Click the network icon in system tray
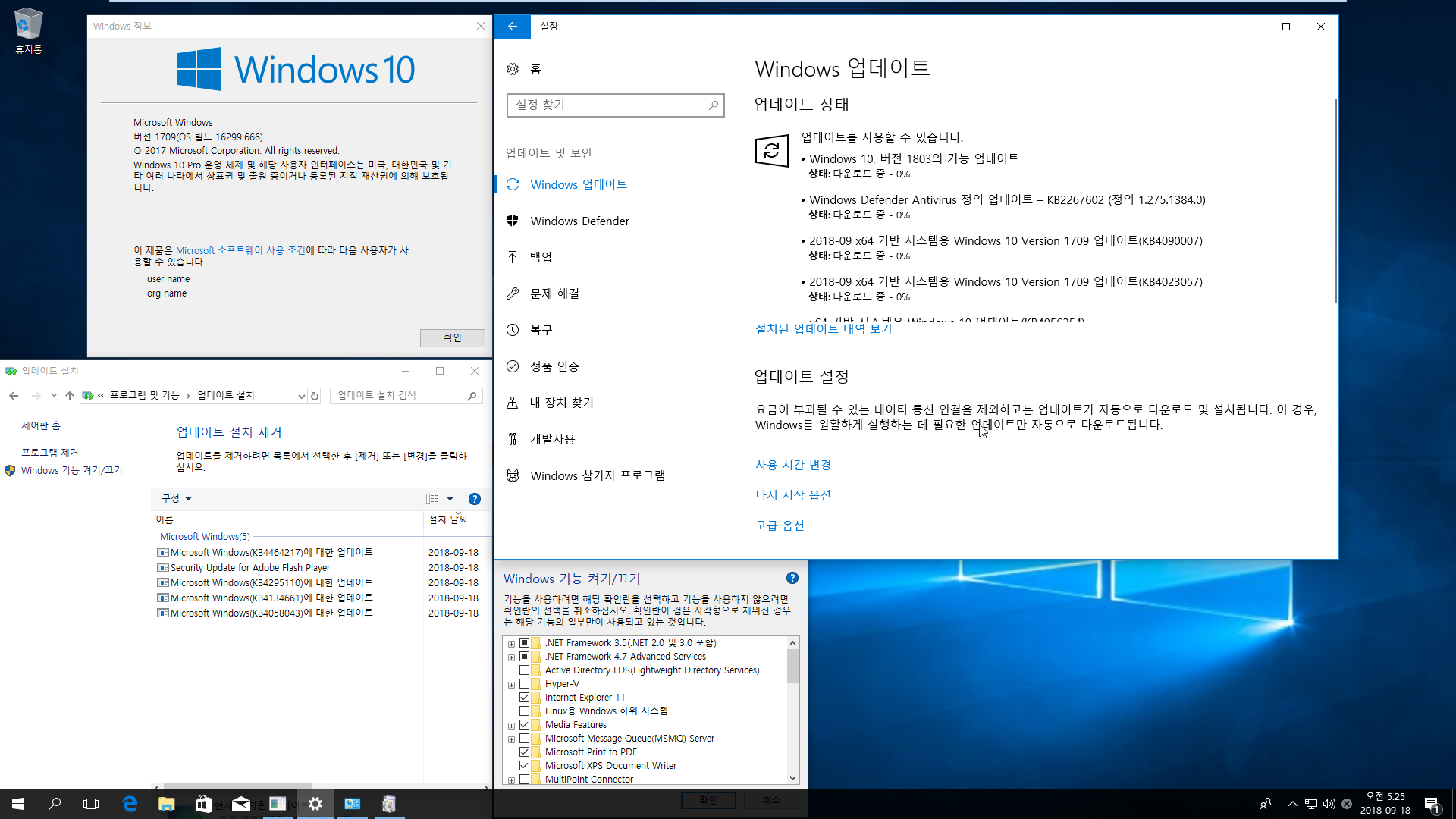This screenshot has height=819, width=1456. pos(1311,804)
